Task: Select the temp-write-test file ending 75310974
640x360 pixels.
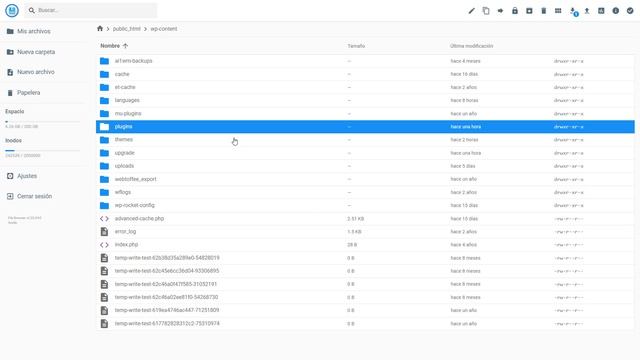Action: 167,324
